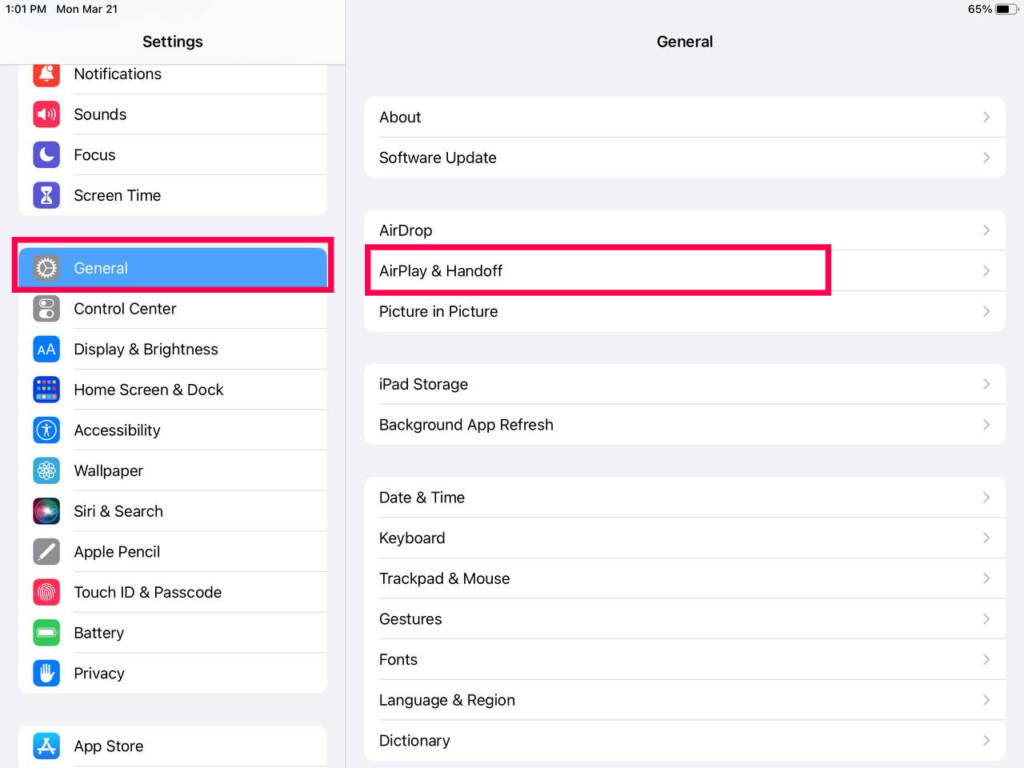Tap the Display & Brightness AA icon
This screenshot has height=768, width=1024.
(x=46, y=349)
